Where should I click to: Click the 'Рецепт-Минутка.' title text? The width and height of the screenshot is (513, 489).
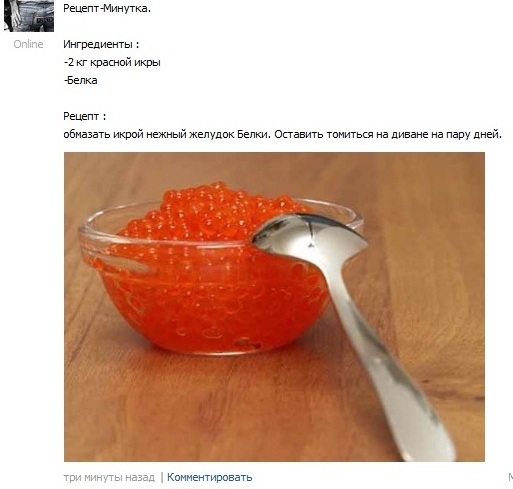coord(107,8)
